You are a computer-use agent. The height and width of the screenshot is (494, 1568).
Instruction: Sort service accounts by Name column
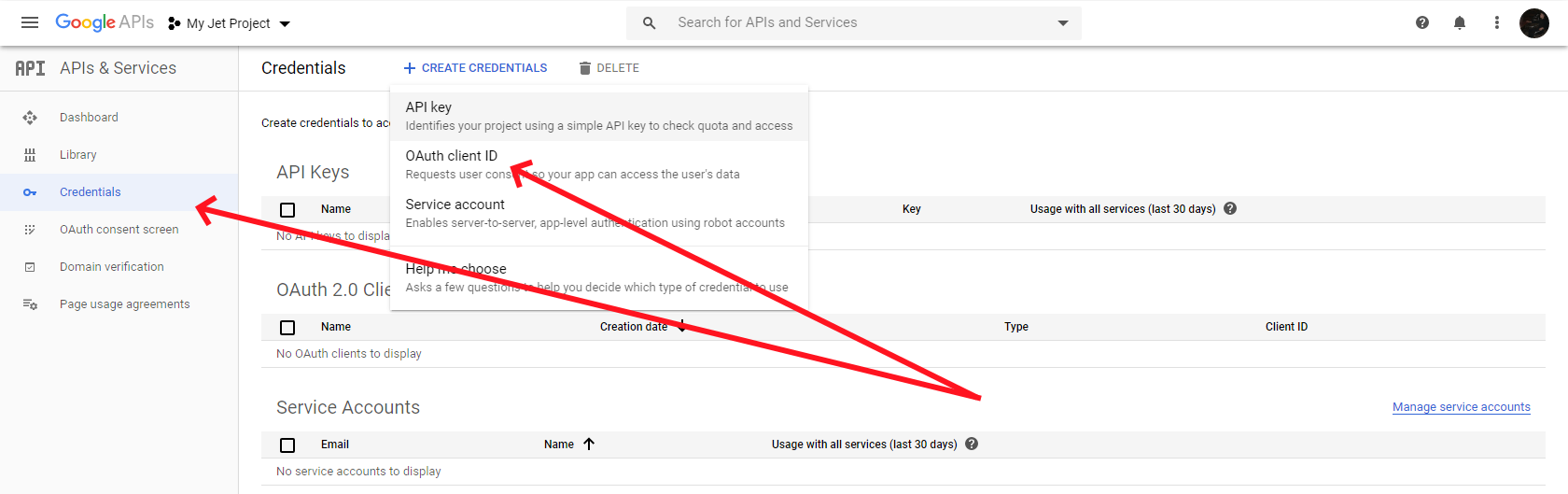559,445
